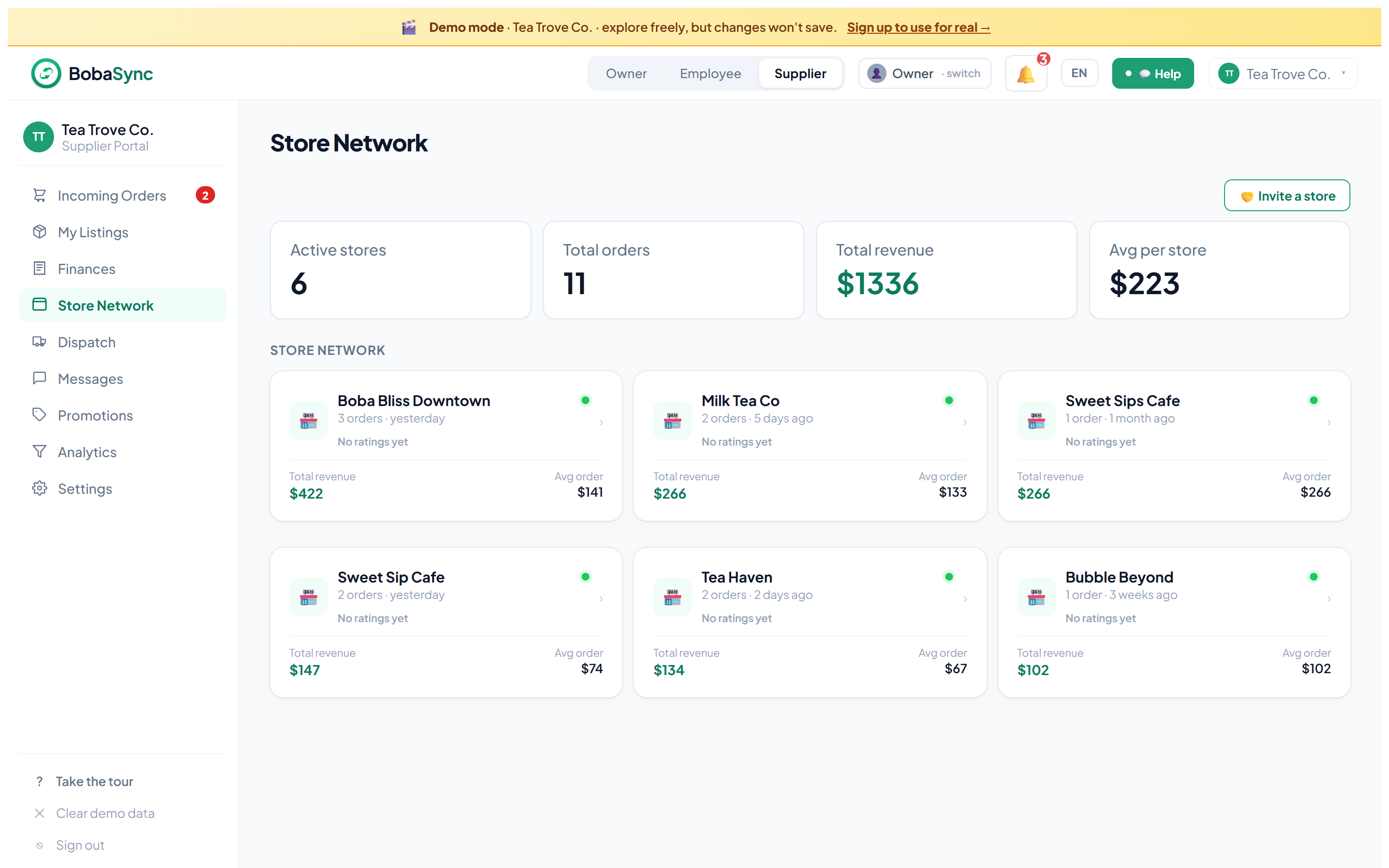Open the notifications bell
The height and width of the screenshot is (868, 1389).
(1026, 73)
